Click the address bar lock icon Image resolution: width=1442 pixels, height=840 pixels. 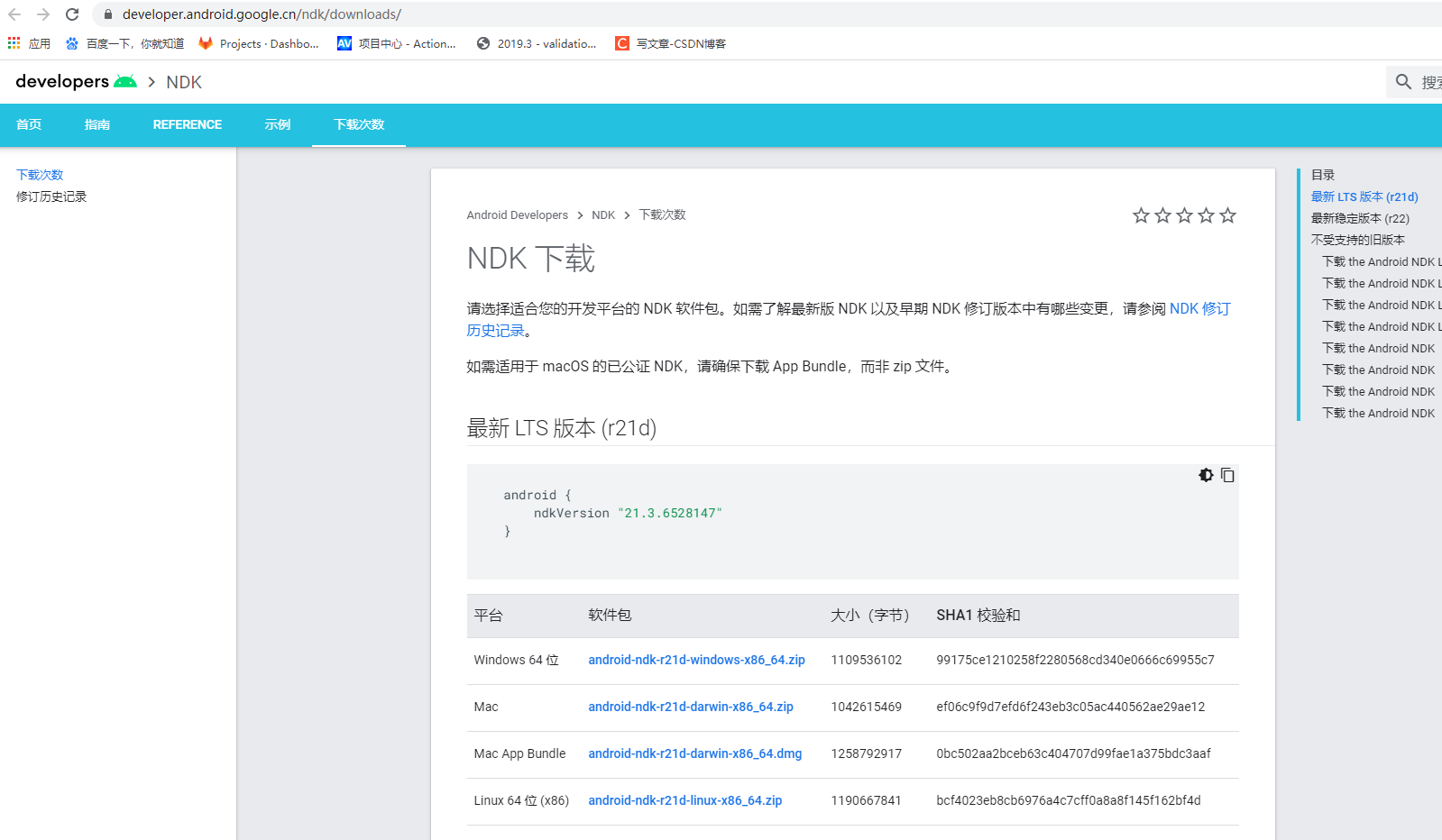tap(108, 14)
